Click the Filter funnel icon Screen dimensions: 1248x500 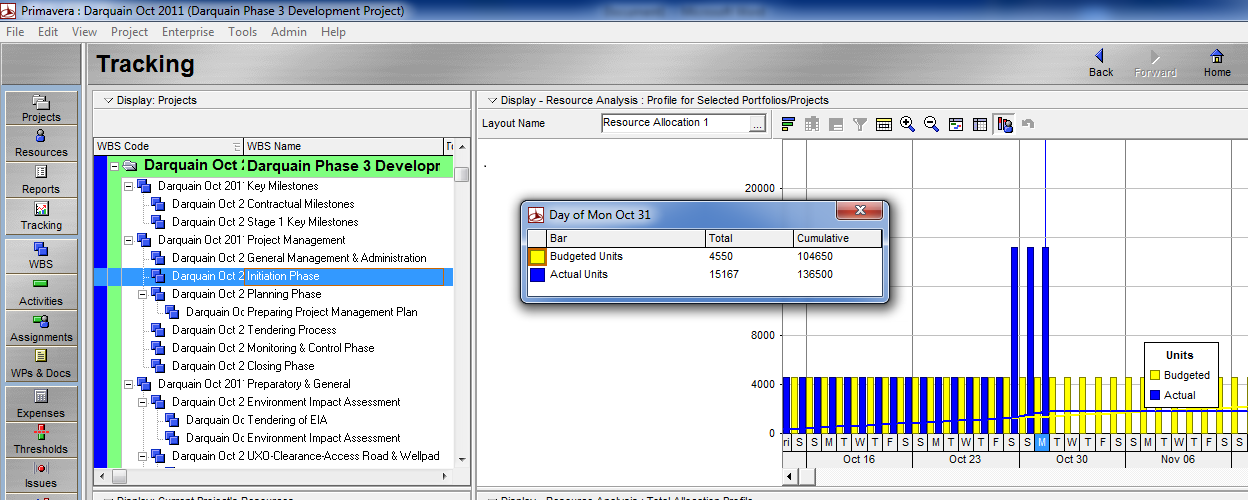[859, 124]
